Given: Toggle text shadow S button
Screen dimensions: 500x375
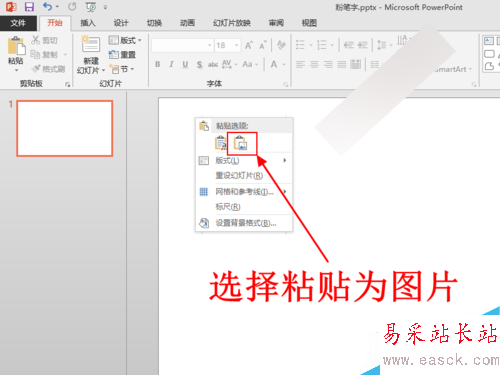Looking at the screenshot, I should click(199, 64).
